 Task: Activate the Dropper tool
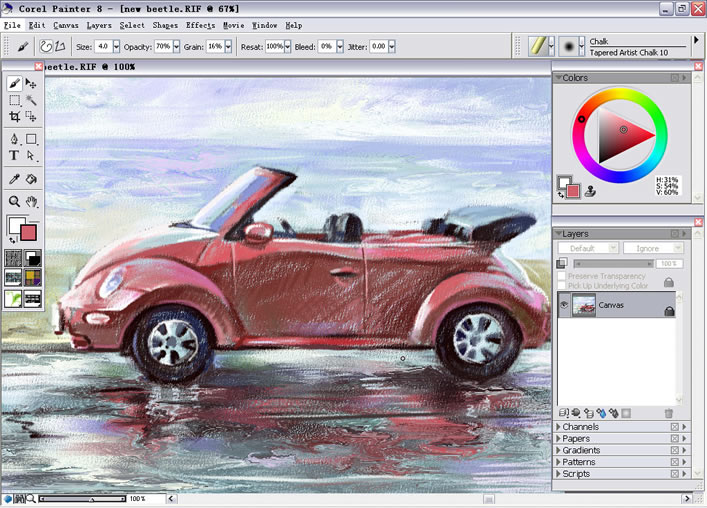[14, 179]
